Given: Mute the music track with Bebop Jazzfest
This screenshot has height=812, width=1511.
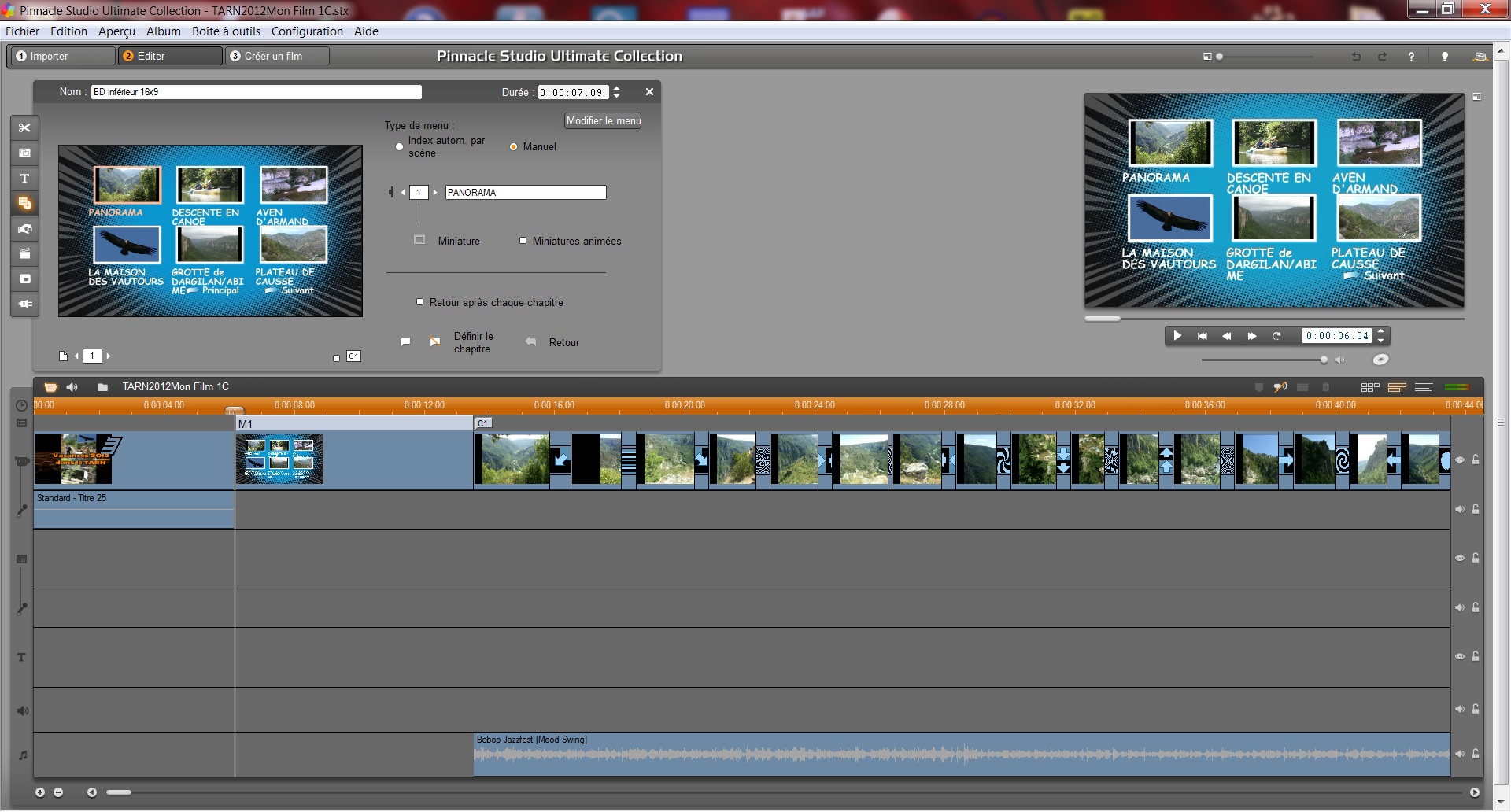Looking at the screenshot, I should 1460,754.
